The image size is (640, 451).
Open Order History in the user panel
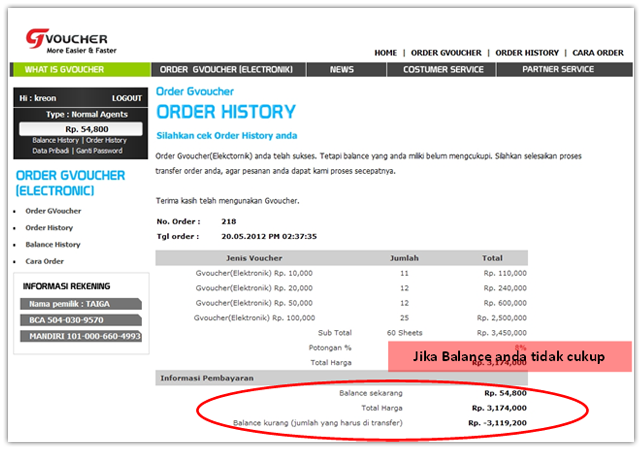point(107,140)
